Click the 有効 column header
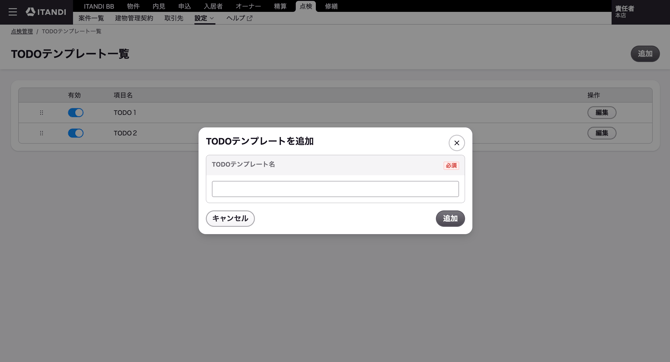 (74, 95)
